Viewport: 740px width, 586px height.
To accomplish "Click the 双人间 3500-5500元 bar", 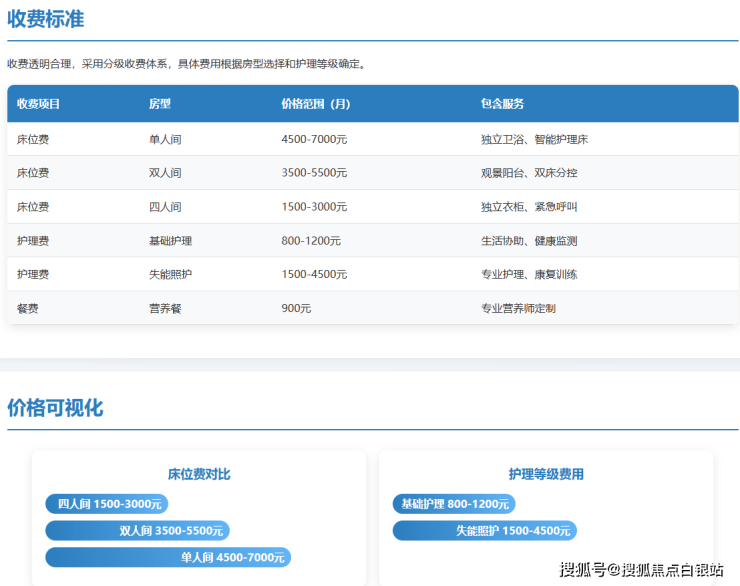I will point(137,530).
